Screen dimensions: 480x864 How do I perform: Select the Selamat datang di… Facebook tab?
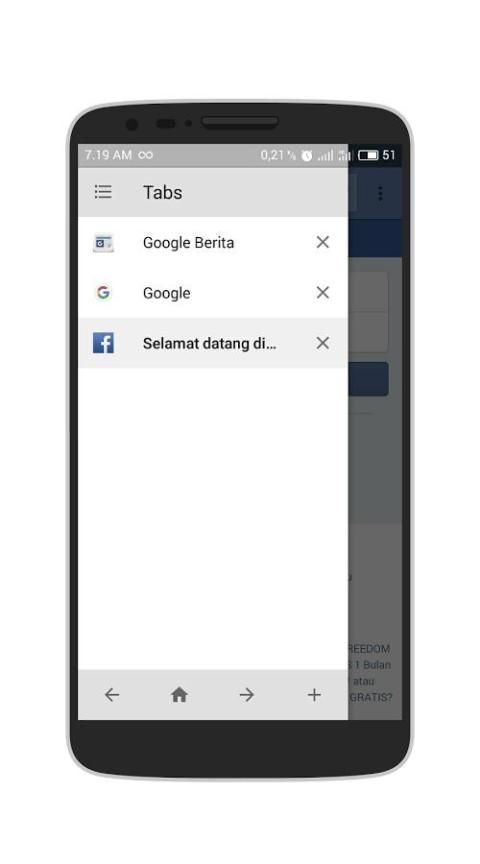pyautogui.click(x=213, y=343)
